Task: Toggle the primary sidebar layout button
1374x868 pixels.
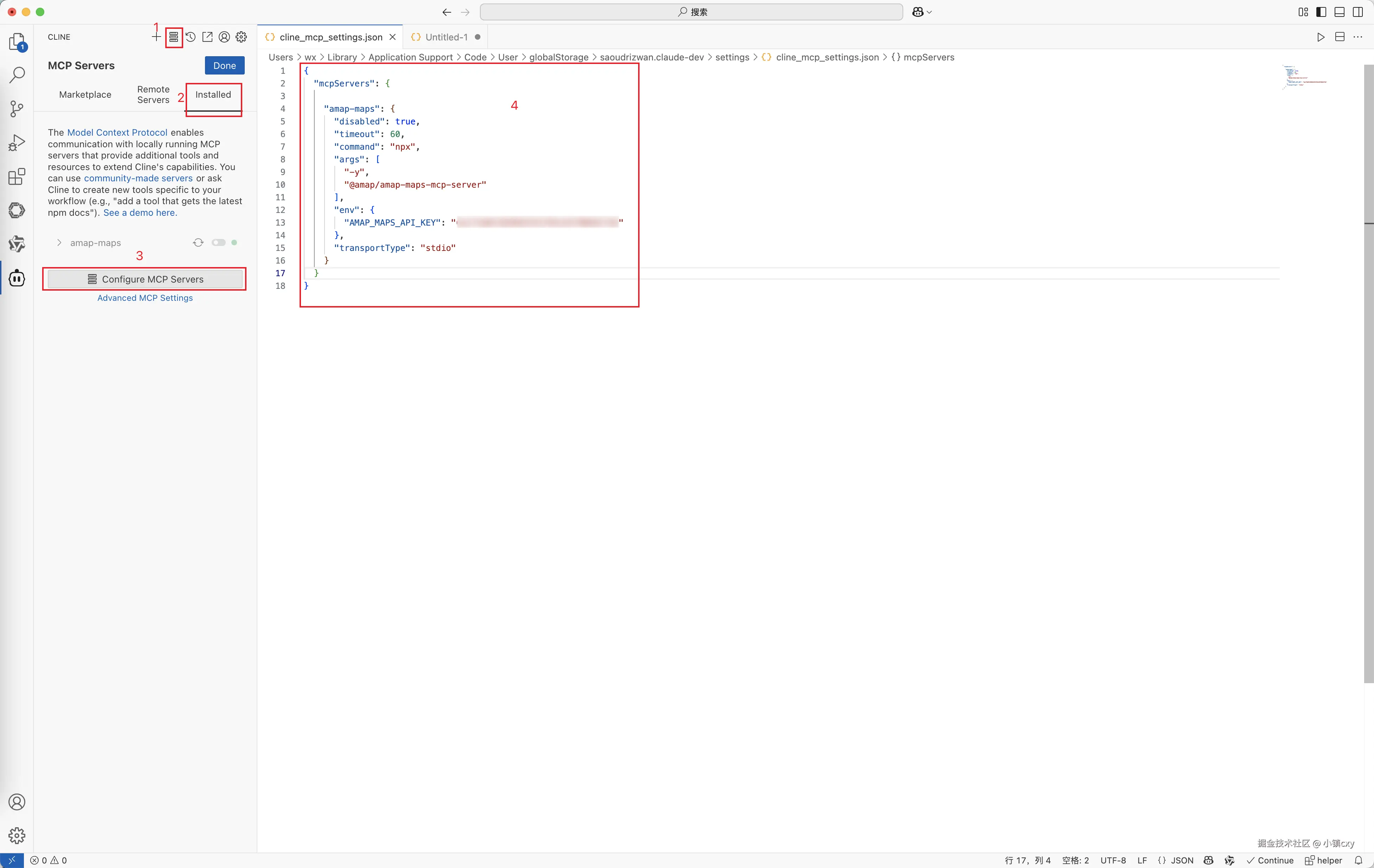Action: coord(1321,12)
